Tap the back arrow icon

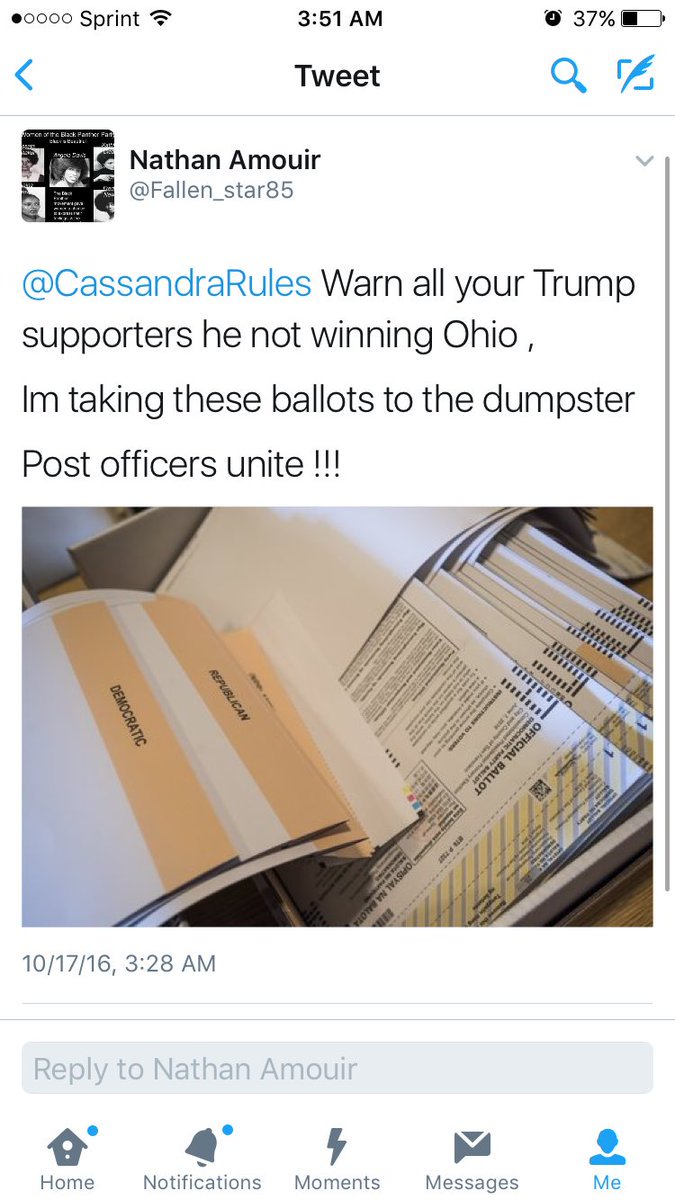[25, 76]
